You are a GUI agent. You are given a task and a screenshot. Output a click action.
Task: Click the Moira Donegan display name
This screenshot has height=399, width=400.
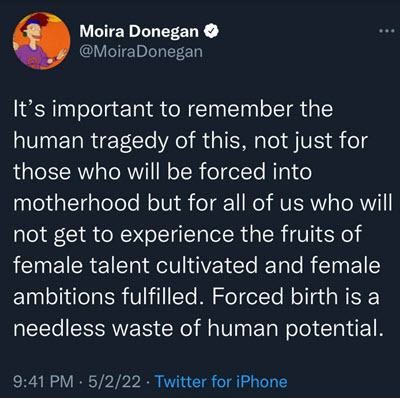click(x=139, y=31)
